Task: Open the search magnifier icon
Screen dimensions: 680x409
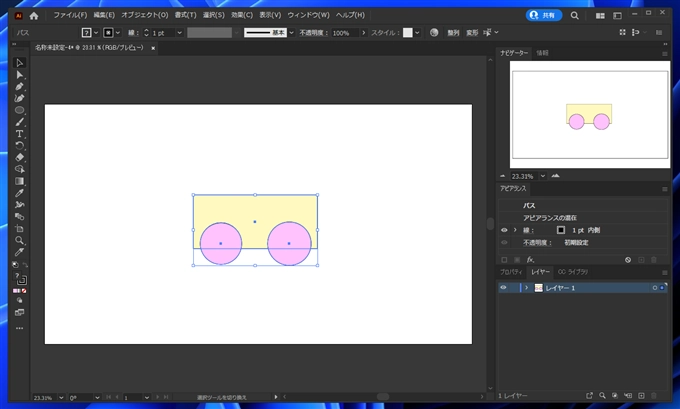Action: (x=574, y=16)
